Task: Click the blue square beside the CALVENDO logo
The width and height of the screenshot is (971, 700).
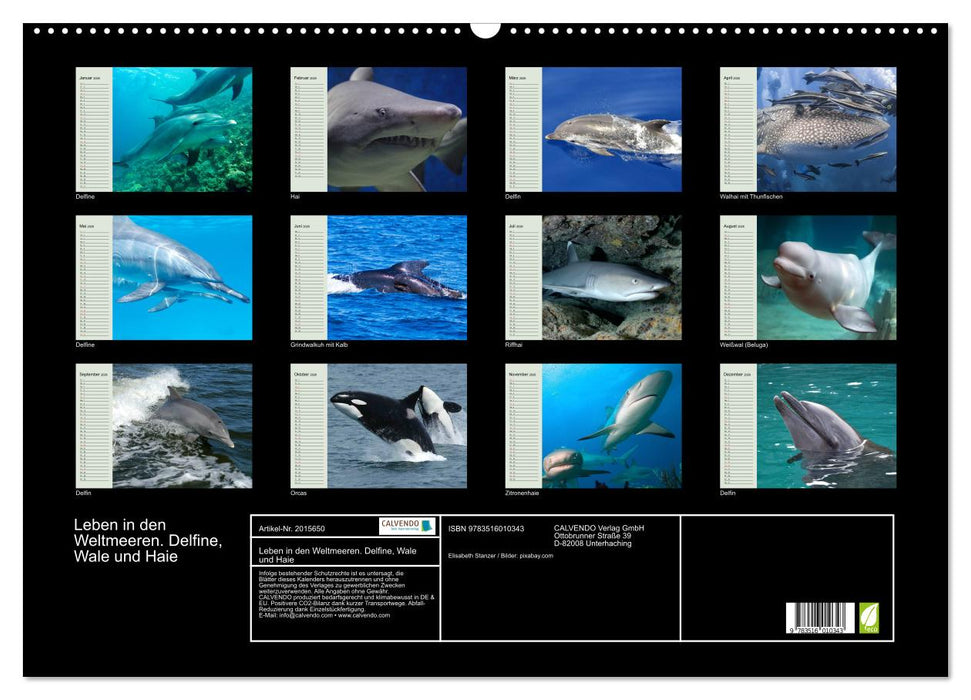Action: (x=427, y=526)
